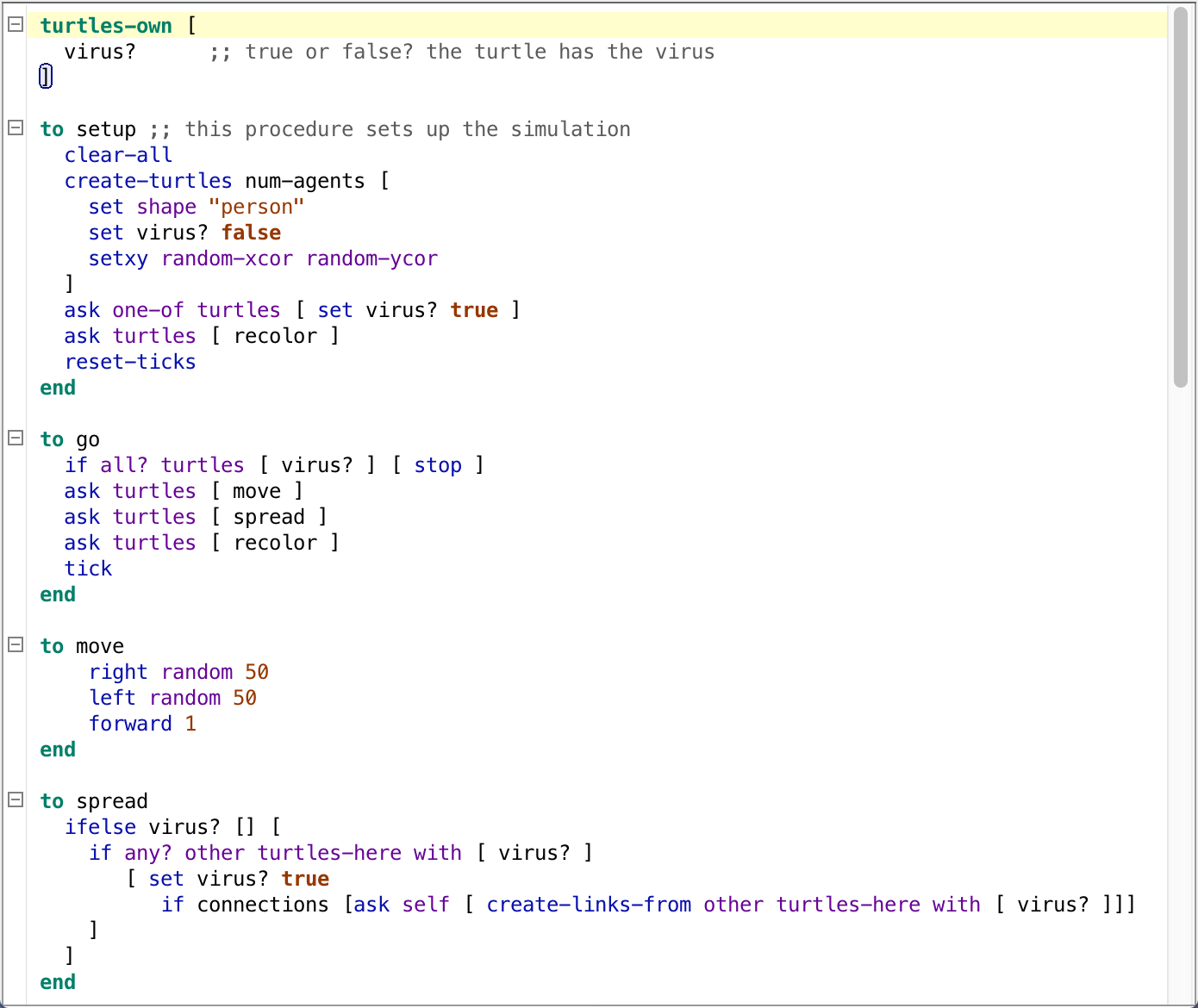Click the create-links-from keyword
1198x1008 pixels.
[x=588, y=904]
